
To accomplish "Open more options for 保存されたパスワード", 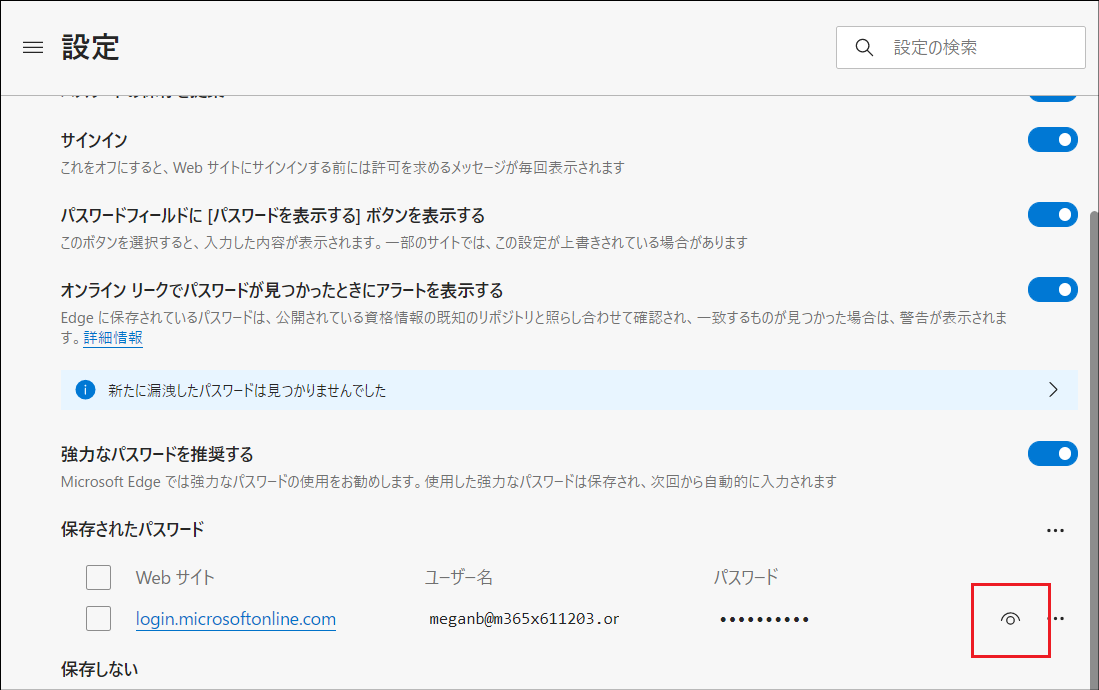I will tap(1055, 530).
